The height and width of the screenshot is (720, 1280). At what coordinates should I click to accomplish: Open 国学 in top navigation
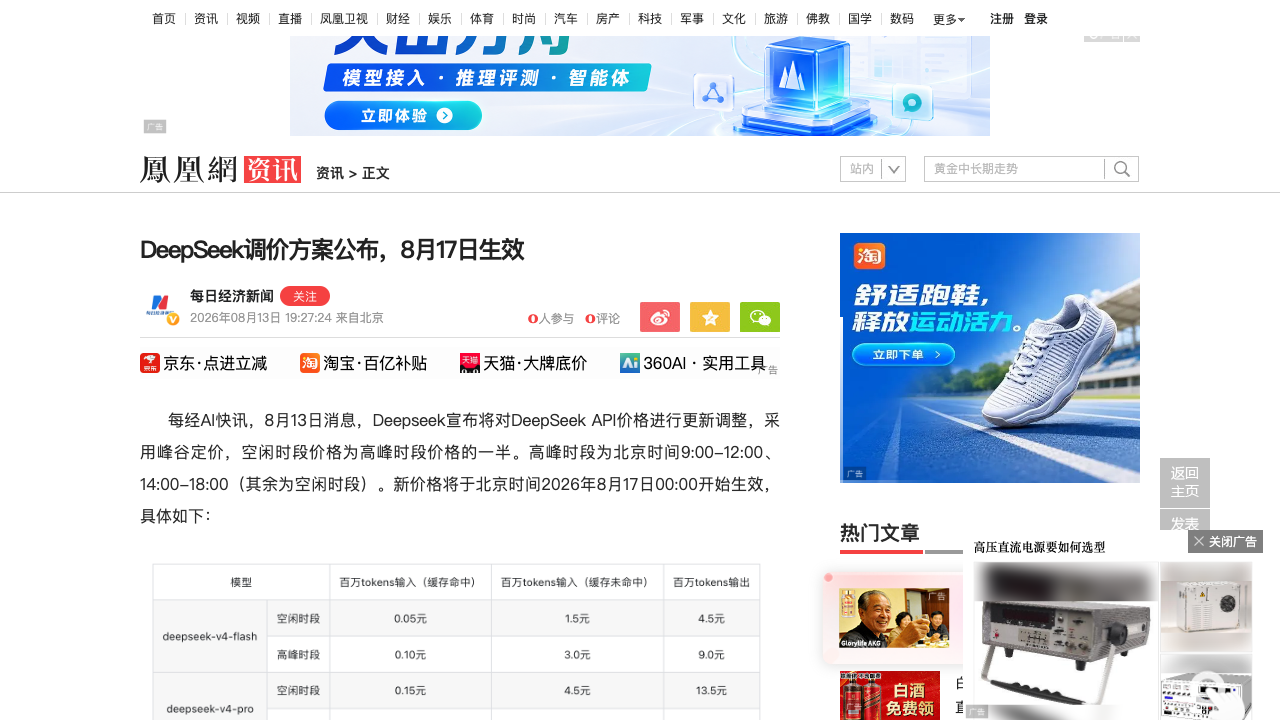click(x=860, y=18)
